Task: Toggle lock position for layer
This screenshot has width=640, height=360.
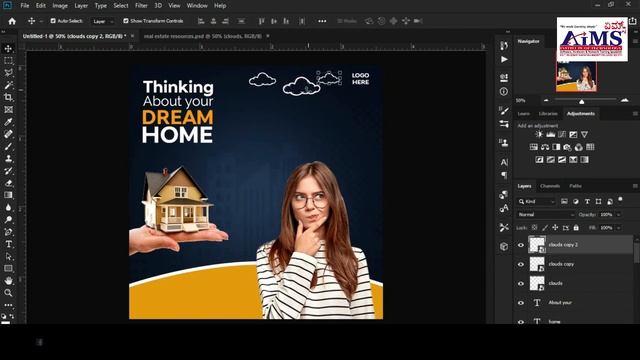Action: point(555,228)
